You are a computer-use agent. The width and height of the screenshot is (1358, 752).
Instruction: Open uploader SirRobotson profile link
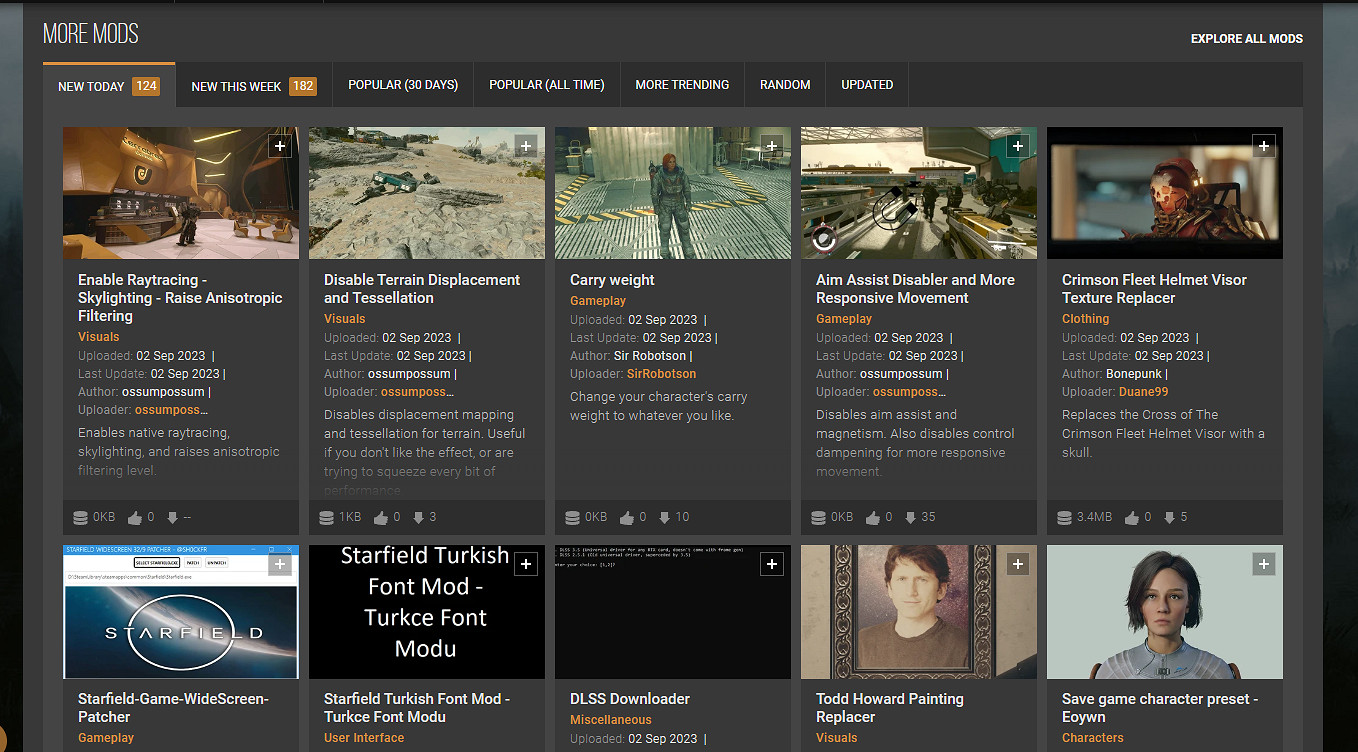661,374
